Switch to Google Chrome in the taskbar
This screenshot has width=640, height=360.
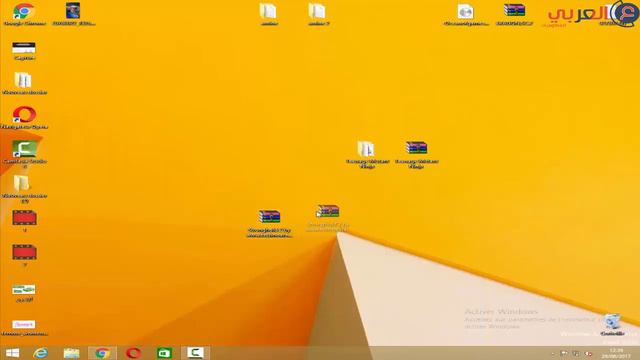pos(102,353)
